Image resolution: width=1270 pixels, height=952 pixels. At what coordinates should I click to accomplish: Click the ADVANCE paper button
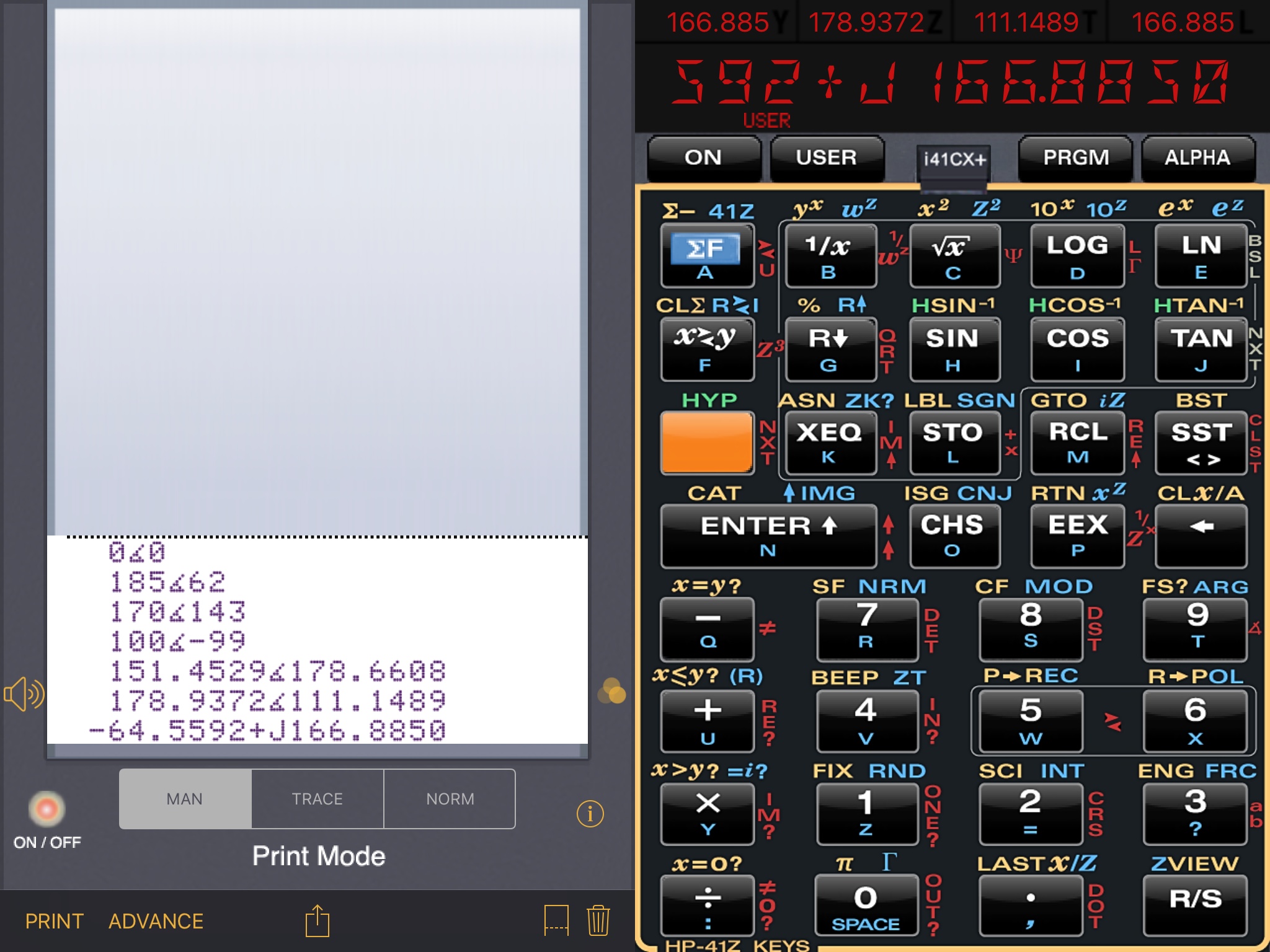point(156,921)
